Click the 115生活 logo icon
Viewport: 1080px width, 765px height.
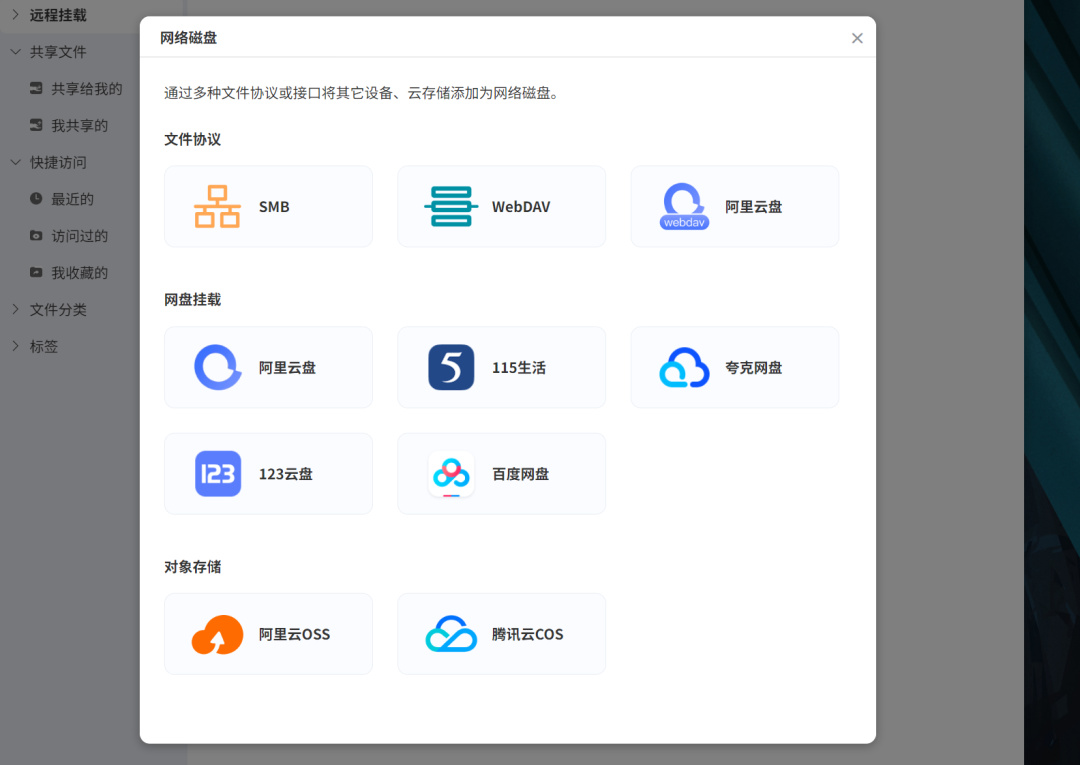[x=451, y=367]
